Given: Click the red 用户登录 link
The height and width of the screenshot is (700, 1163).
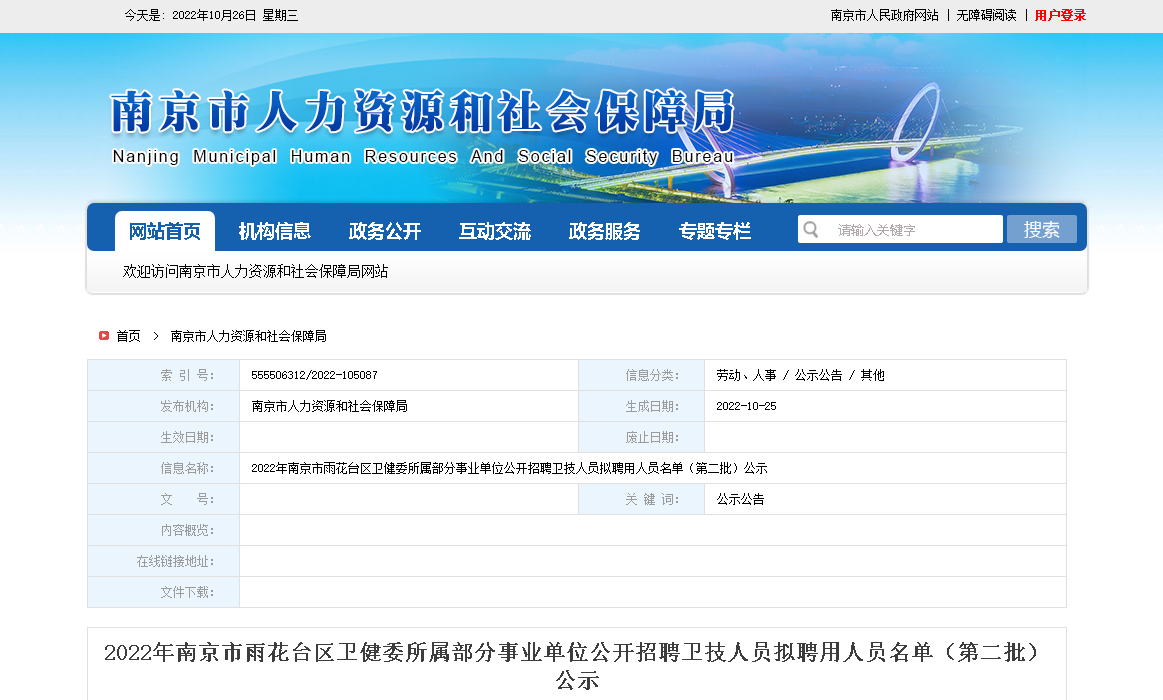Looking at the screenshot, I should (x=1060, y=15).
